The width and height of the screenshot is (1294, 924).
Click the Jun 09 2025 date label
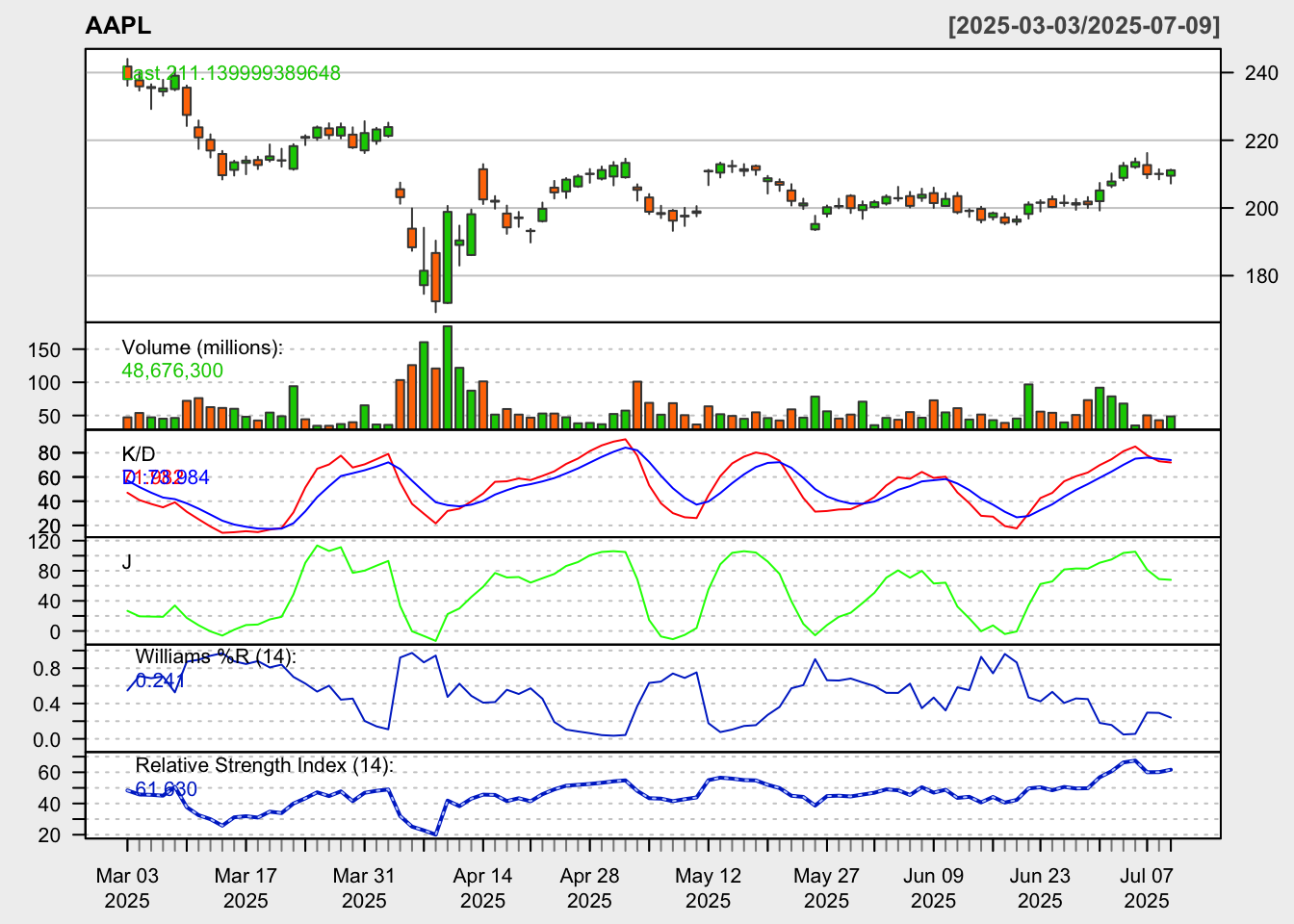(x=933, y=888)
